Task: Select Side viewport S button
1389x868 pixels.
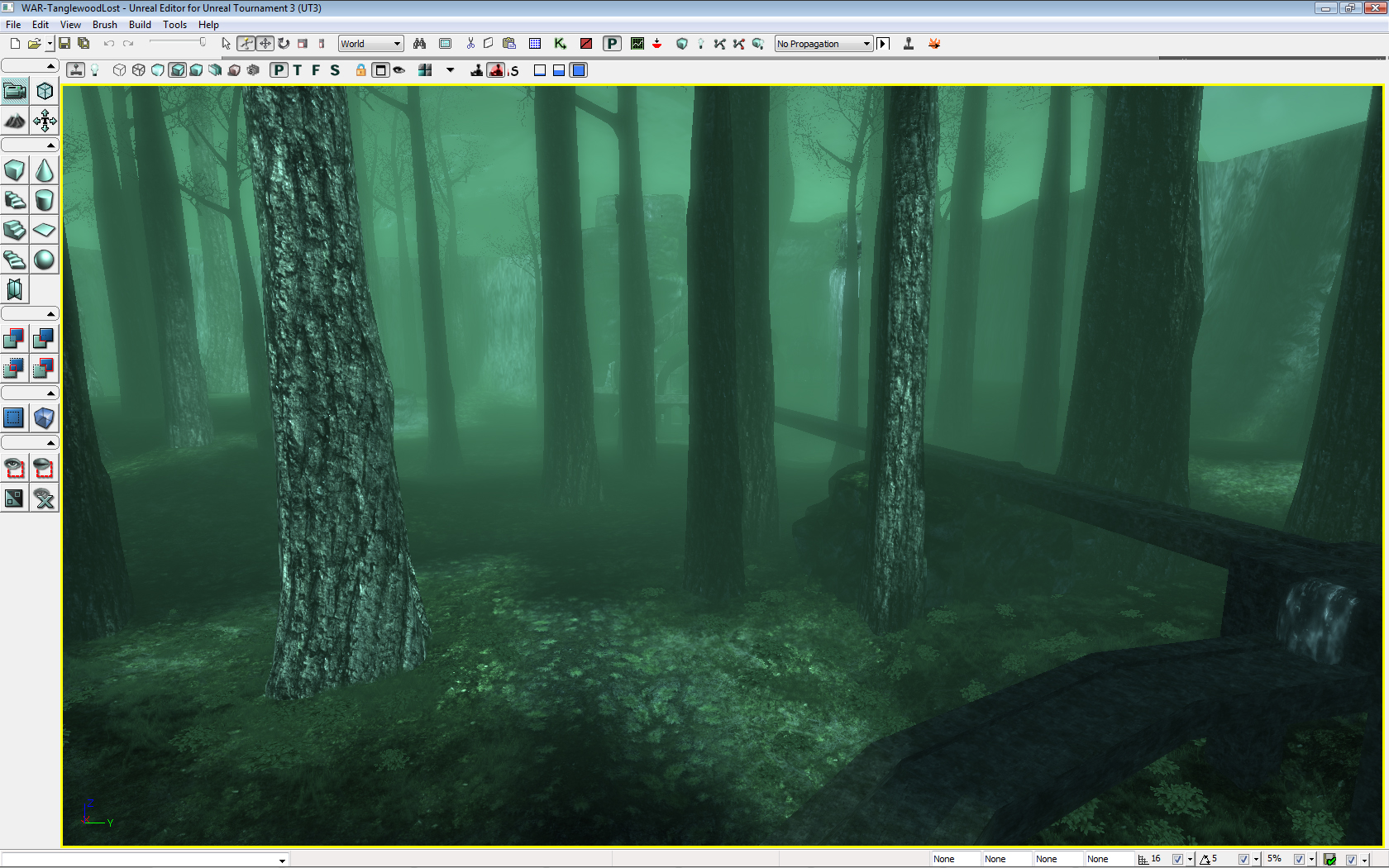Action: 335,70
